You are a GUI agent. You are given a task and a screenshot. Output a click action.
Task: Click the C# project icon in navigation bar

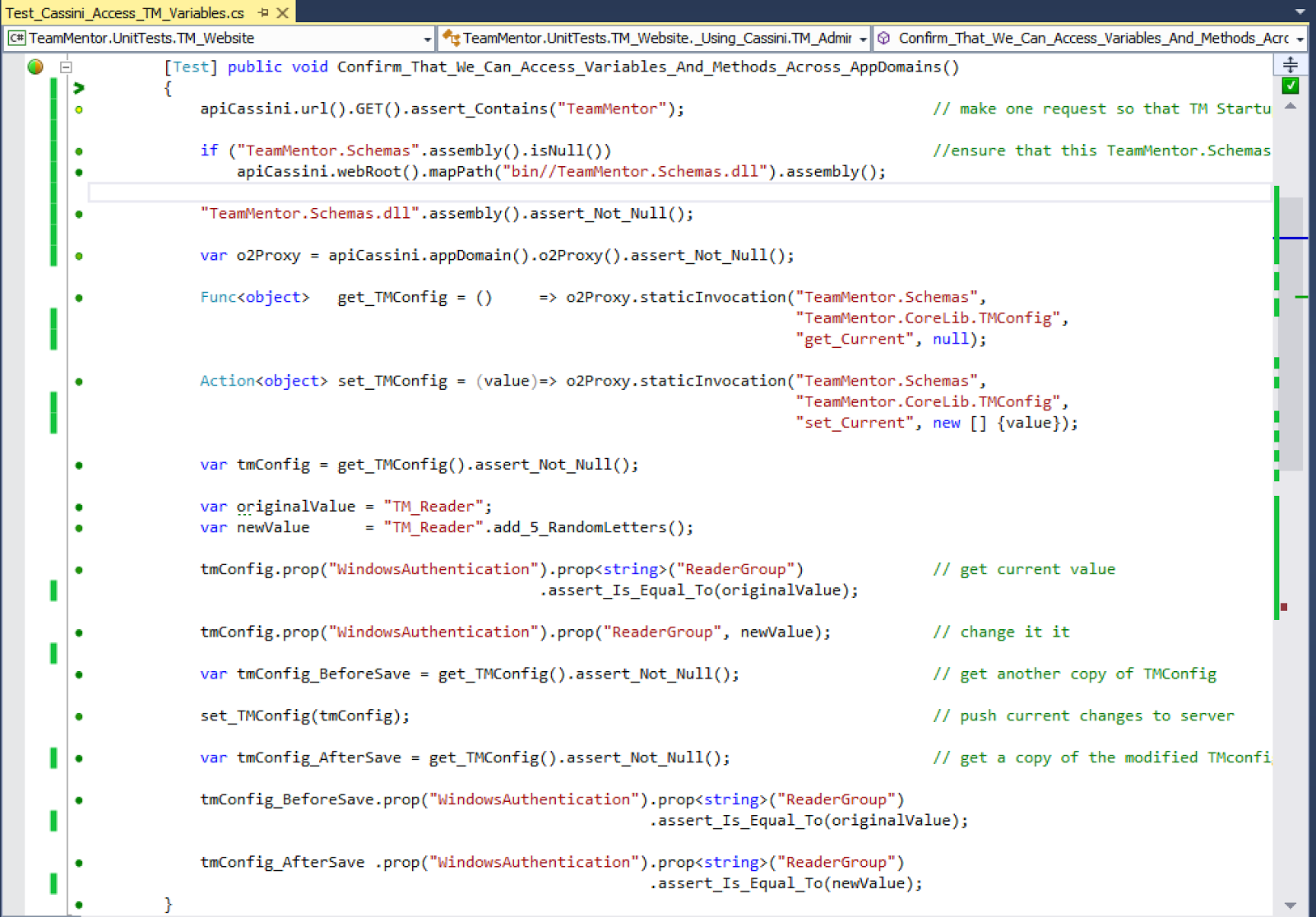(16, 38)
